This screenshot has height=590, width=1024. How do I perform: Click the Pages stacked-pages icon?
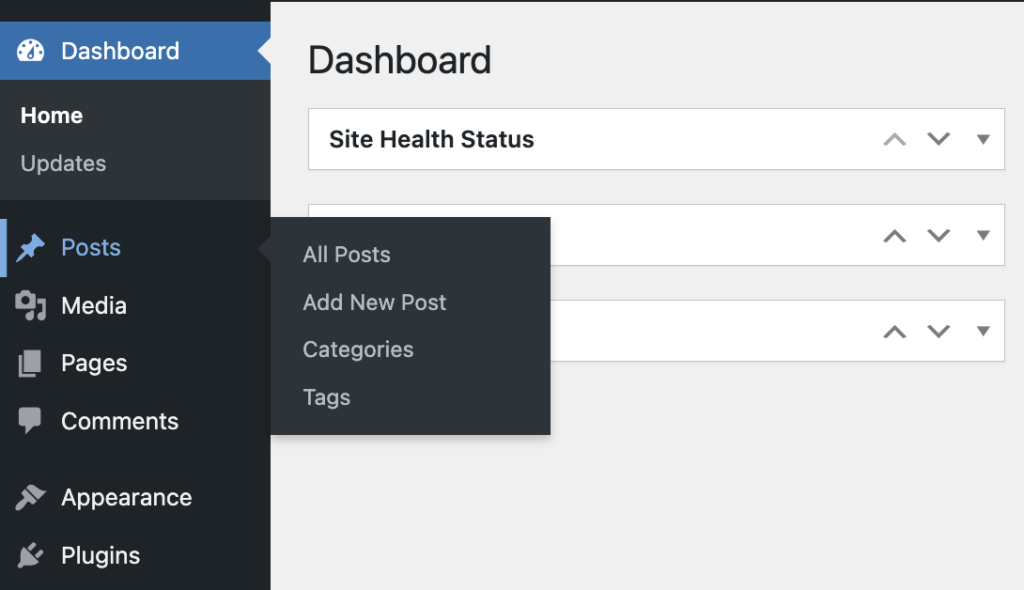click(x=27, y=363)
